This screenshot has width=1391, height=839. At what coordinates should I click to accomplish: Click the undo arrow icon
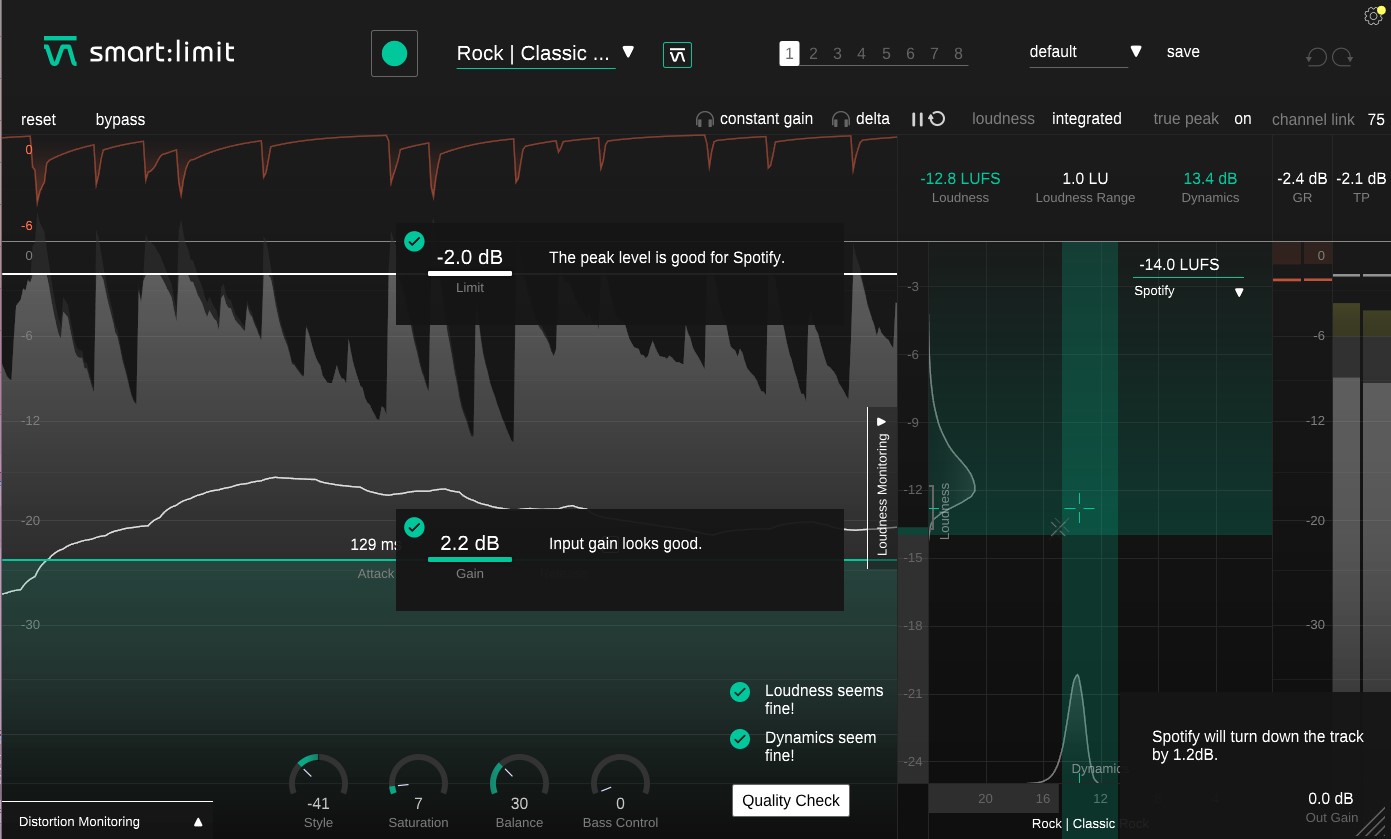point(1316,57)
